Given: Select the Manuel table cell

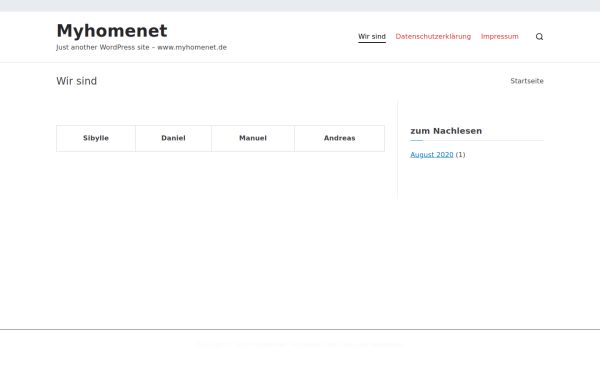Looking at the screenshot, I should tap(253, 138).
